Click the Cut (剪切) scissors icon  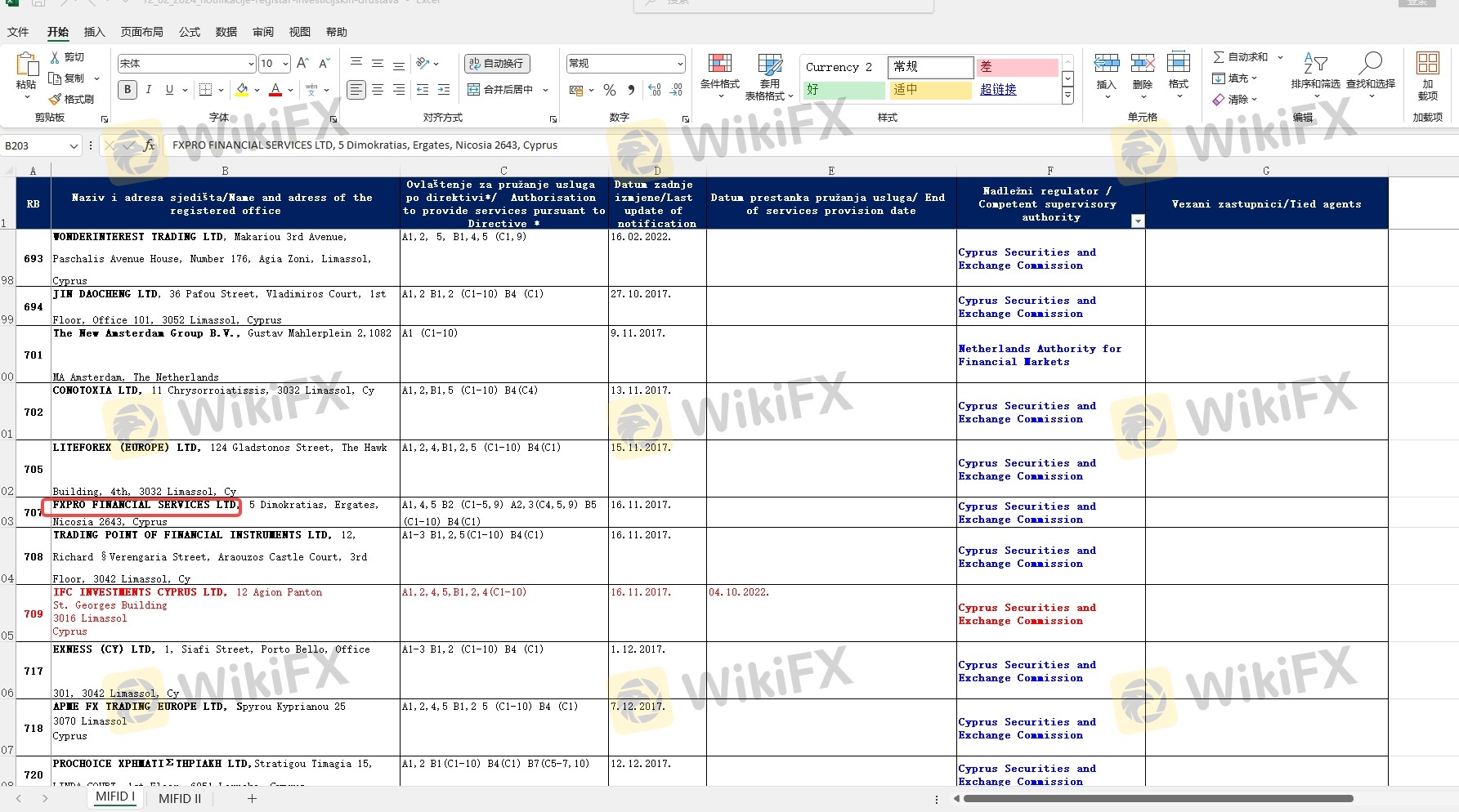pos(56,57)
